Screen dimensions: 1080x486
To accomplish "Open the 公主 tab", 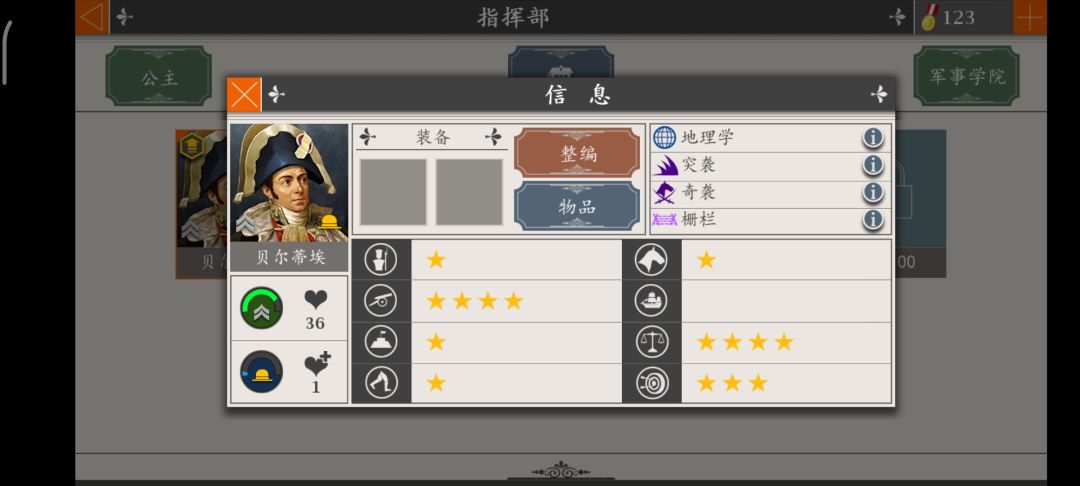I will click(x=159, y=76).
